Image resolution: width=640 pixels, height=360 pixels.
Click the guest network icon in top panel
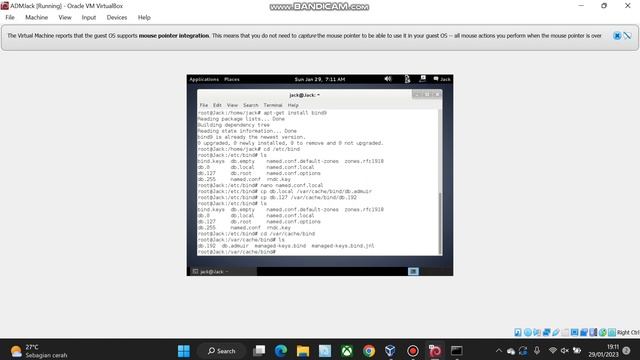pyautogui.click(x=422, y=79)
